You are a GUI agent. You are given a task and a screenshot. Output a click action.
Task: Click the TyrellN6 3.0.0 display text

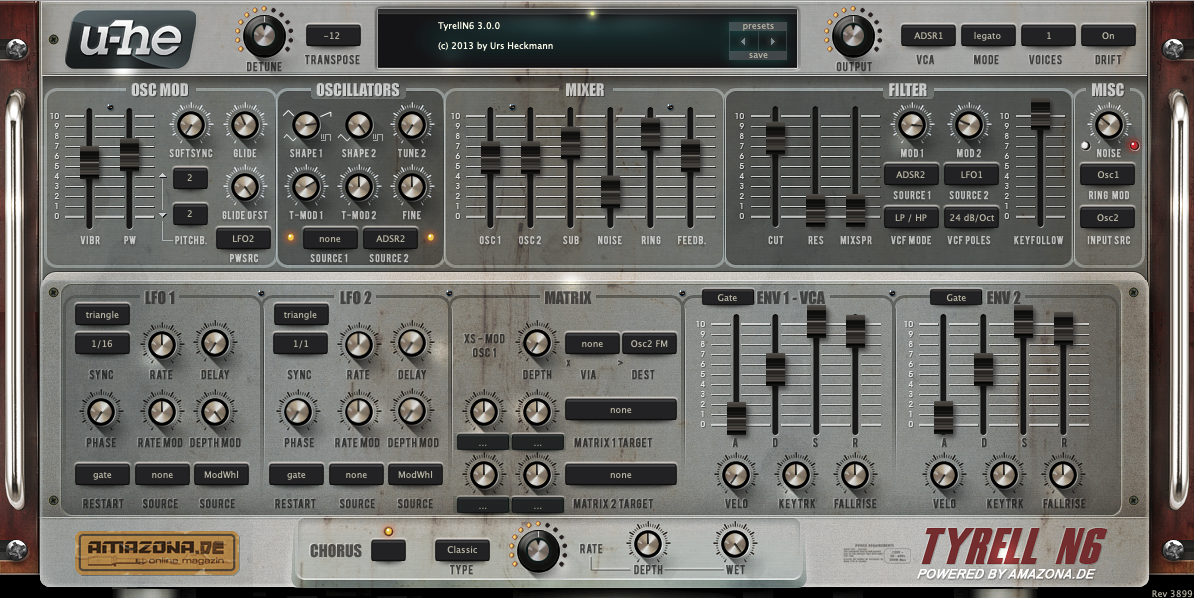468,26
